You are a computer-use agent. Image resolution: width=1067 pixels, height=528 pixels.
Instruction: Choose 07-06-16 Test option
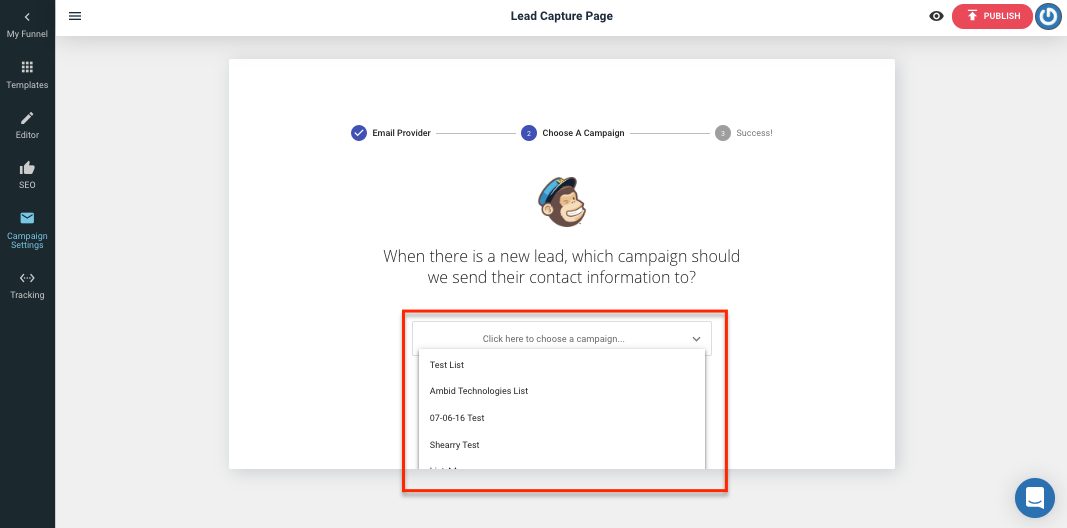click(x=562, y=418)
